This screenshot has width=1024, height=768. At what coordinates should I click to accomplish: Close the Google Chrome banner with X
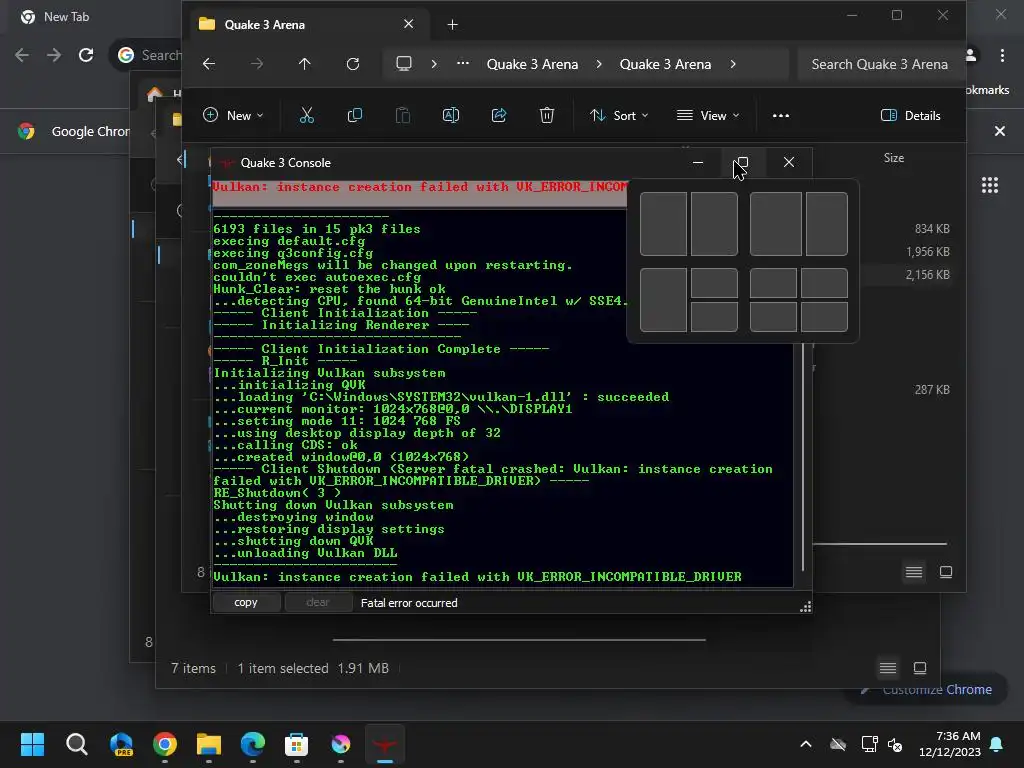tap(999, 131)
